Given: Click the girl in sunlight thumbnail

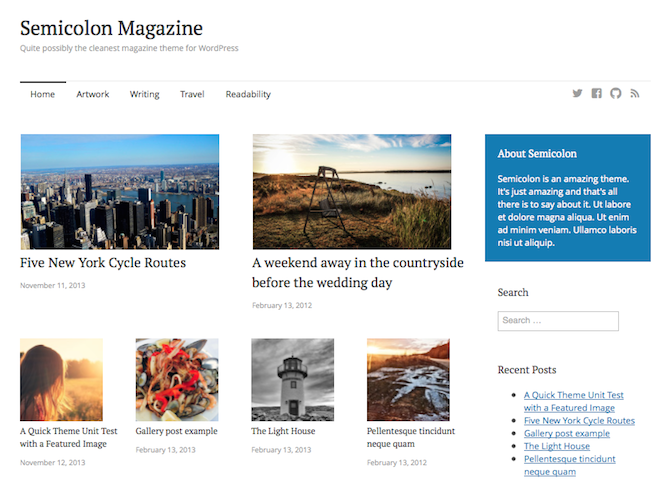Looking at the screenshot, I should tap(61, 379).
